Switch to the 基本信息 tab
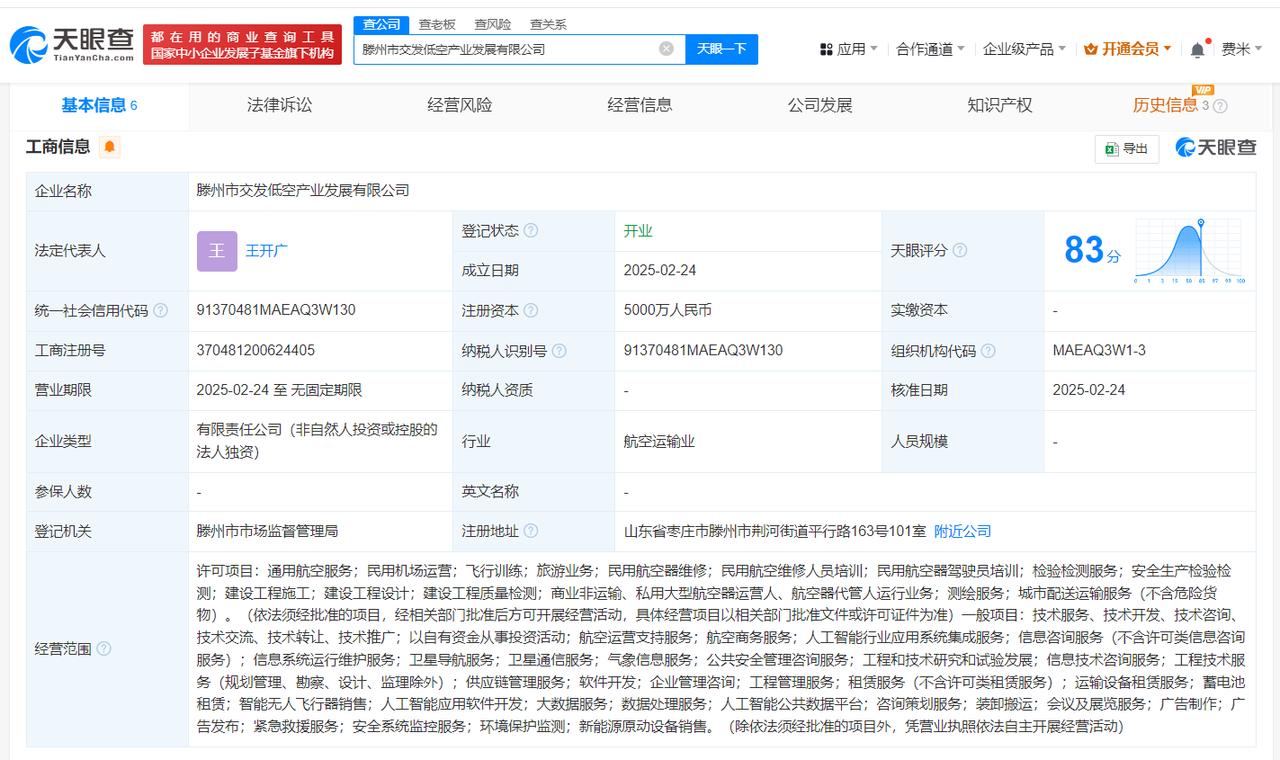 point(99,105)
